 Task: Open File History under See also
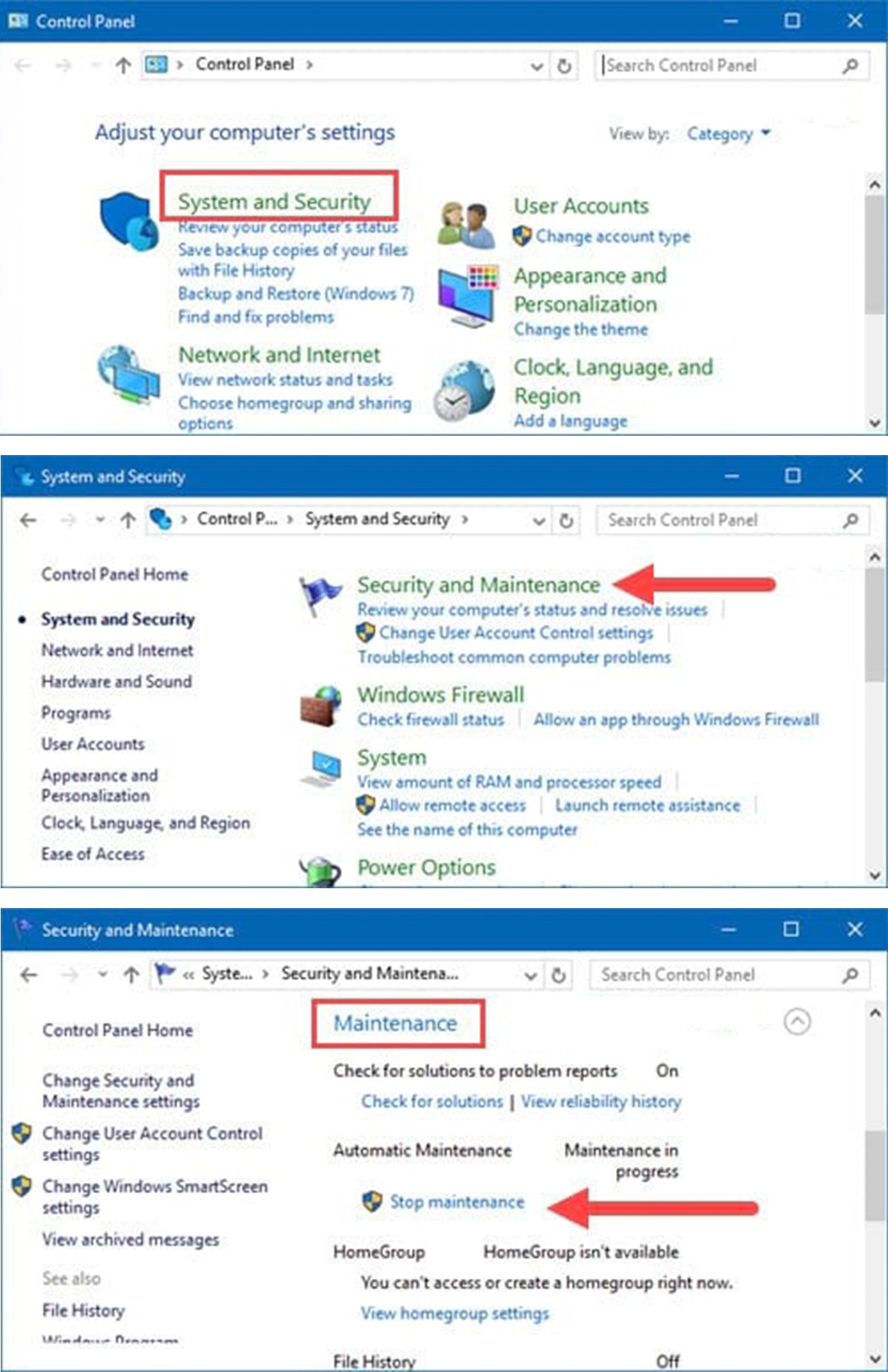(83, 1311)
